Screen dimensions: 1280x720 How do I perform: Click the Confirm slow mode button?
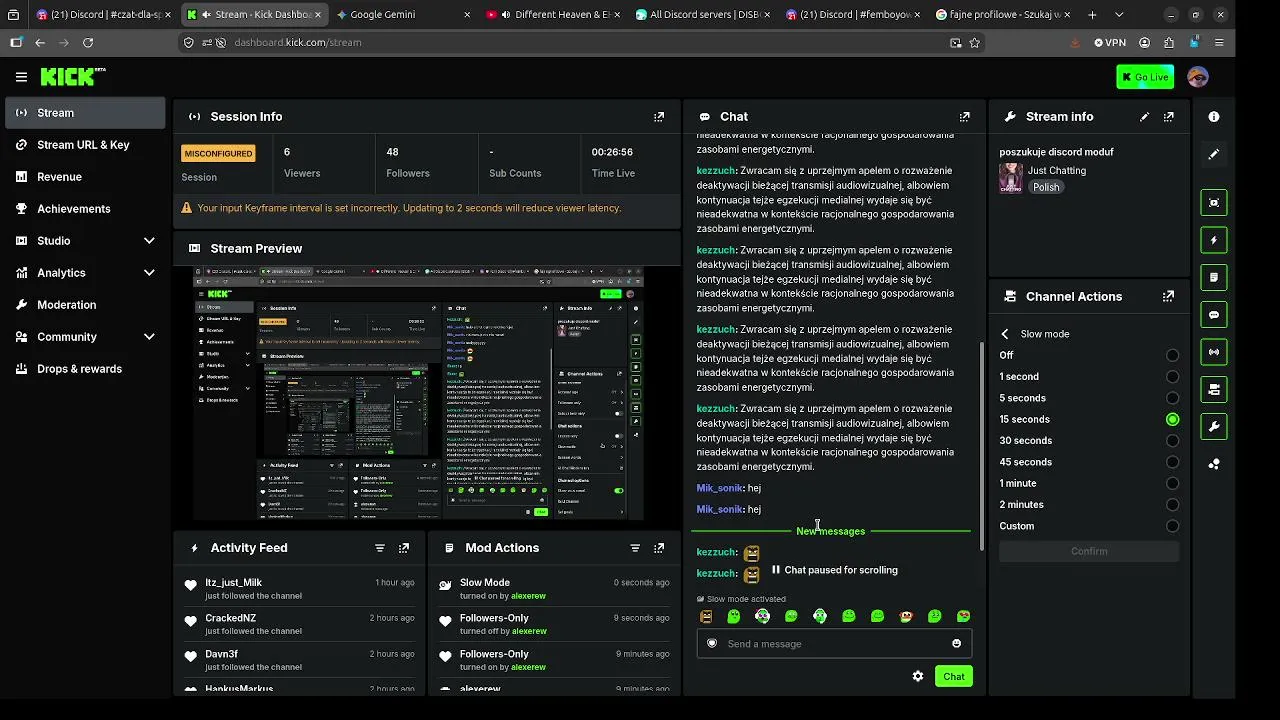[x=1089, y=551]
